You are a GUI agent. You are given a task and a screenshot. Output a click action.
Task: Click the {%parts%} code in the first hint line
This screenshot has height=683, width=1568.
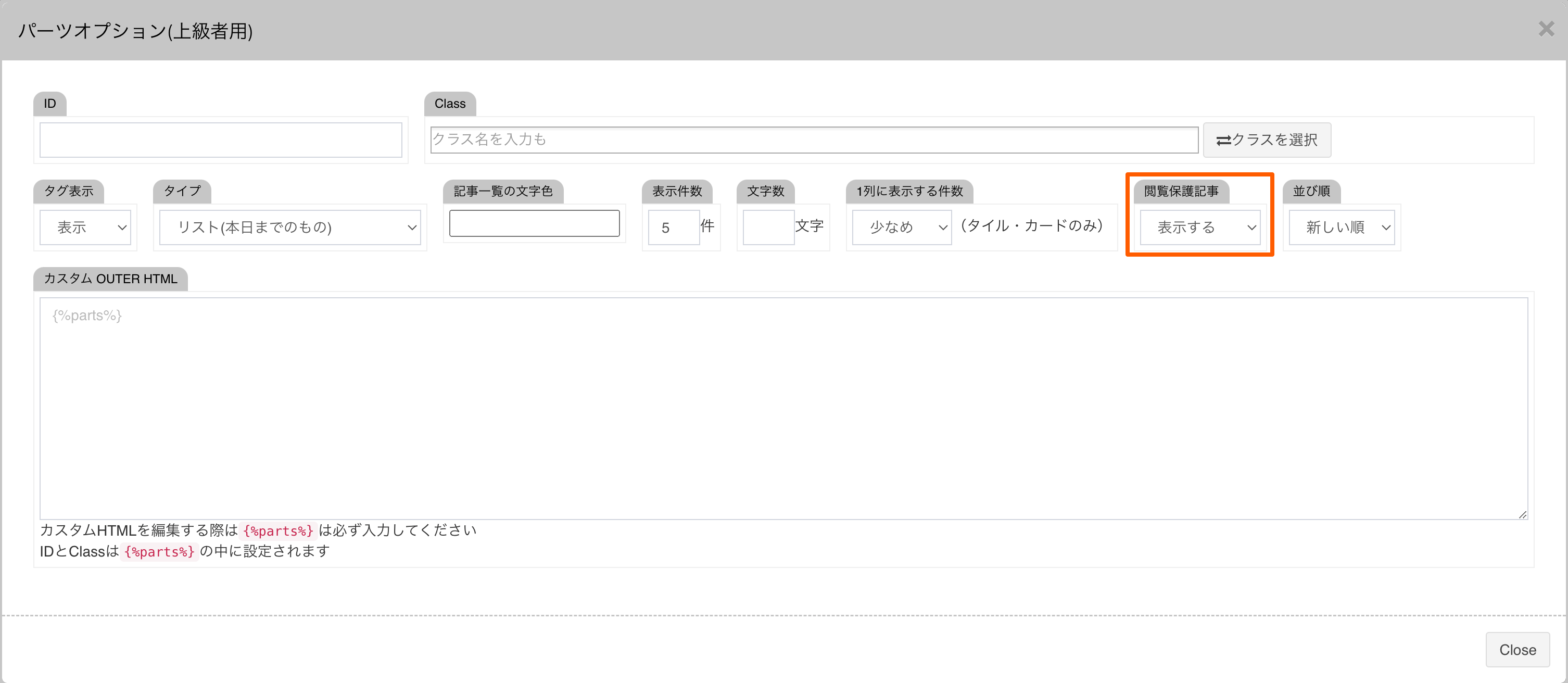coord(278,531)
